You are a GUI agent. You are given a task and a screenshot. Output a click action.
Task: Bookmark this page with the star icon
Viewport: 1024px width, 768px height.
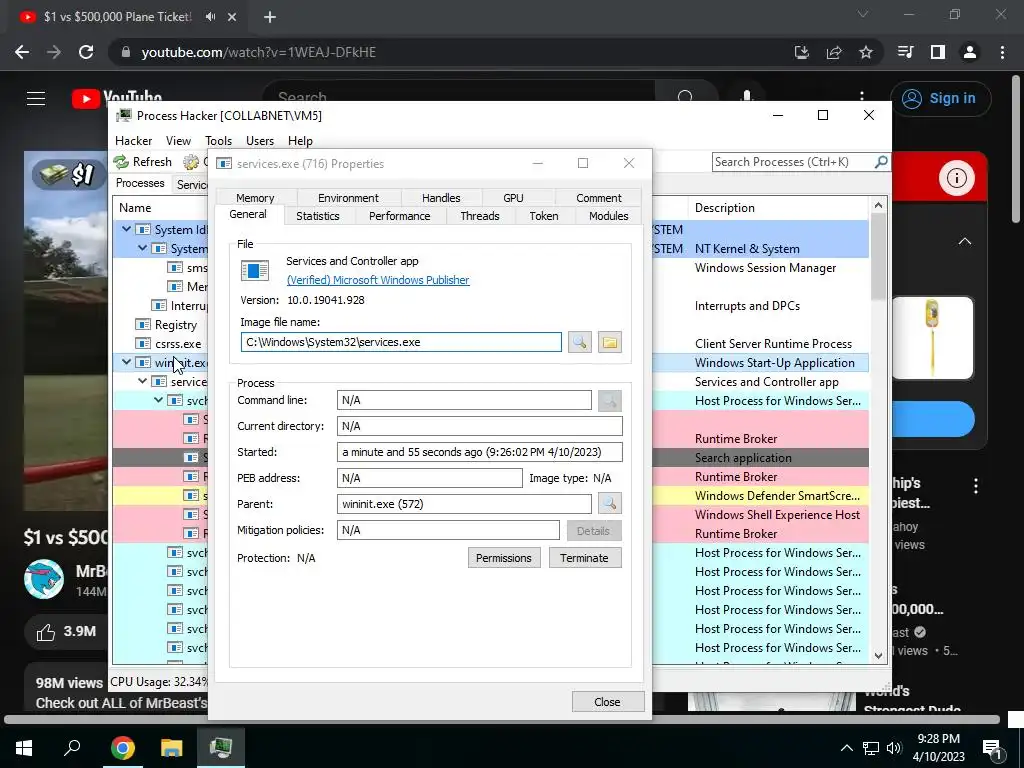866,52
